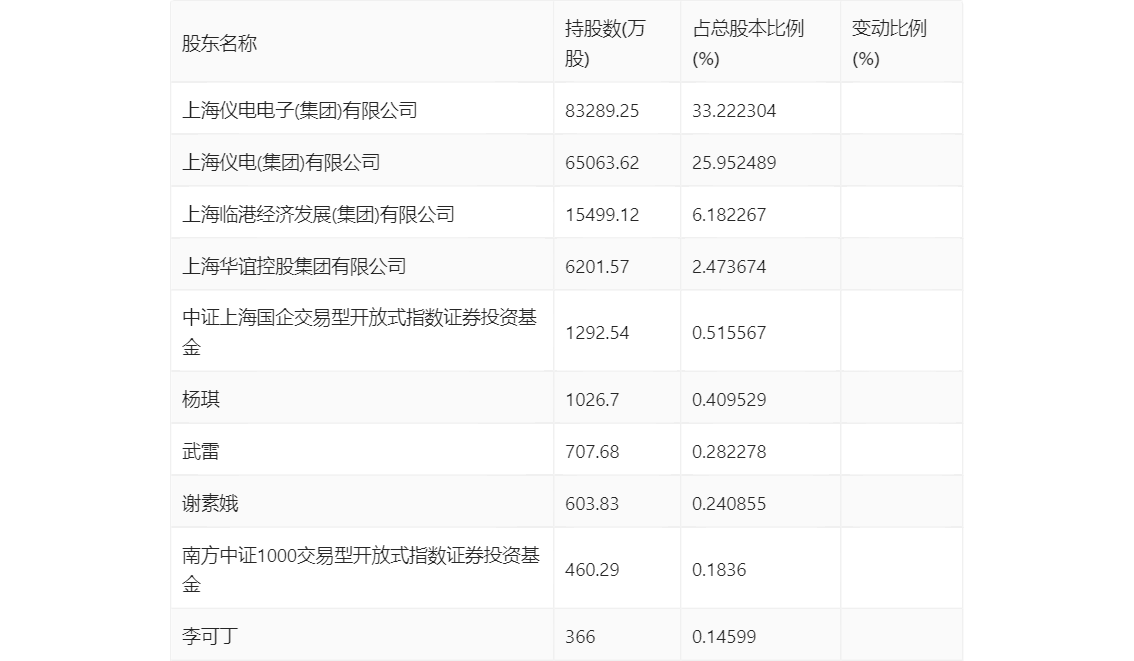Screen dimensions: 1134x661
Task: Select percentage value 0.515567
Action: (x=729, y=333)
